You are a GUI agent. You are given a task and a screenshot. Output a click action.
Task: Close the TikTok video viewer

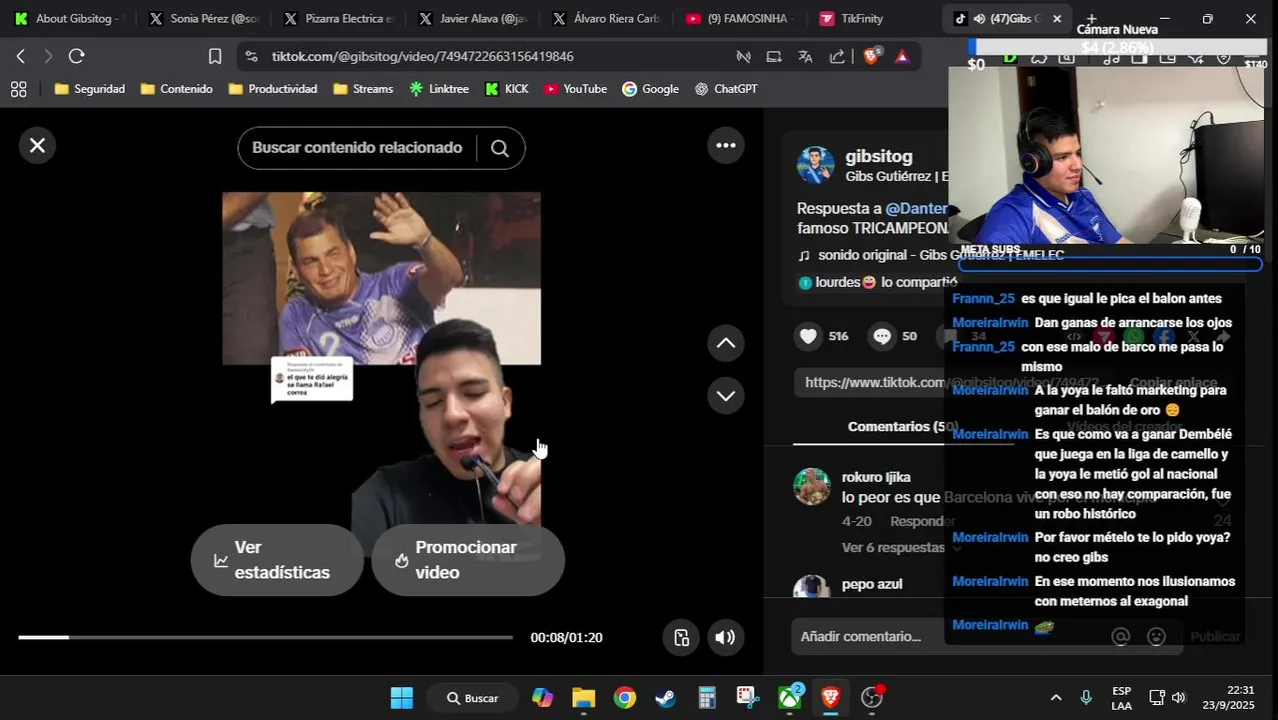click(37, 146)
